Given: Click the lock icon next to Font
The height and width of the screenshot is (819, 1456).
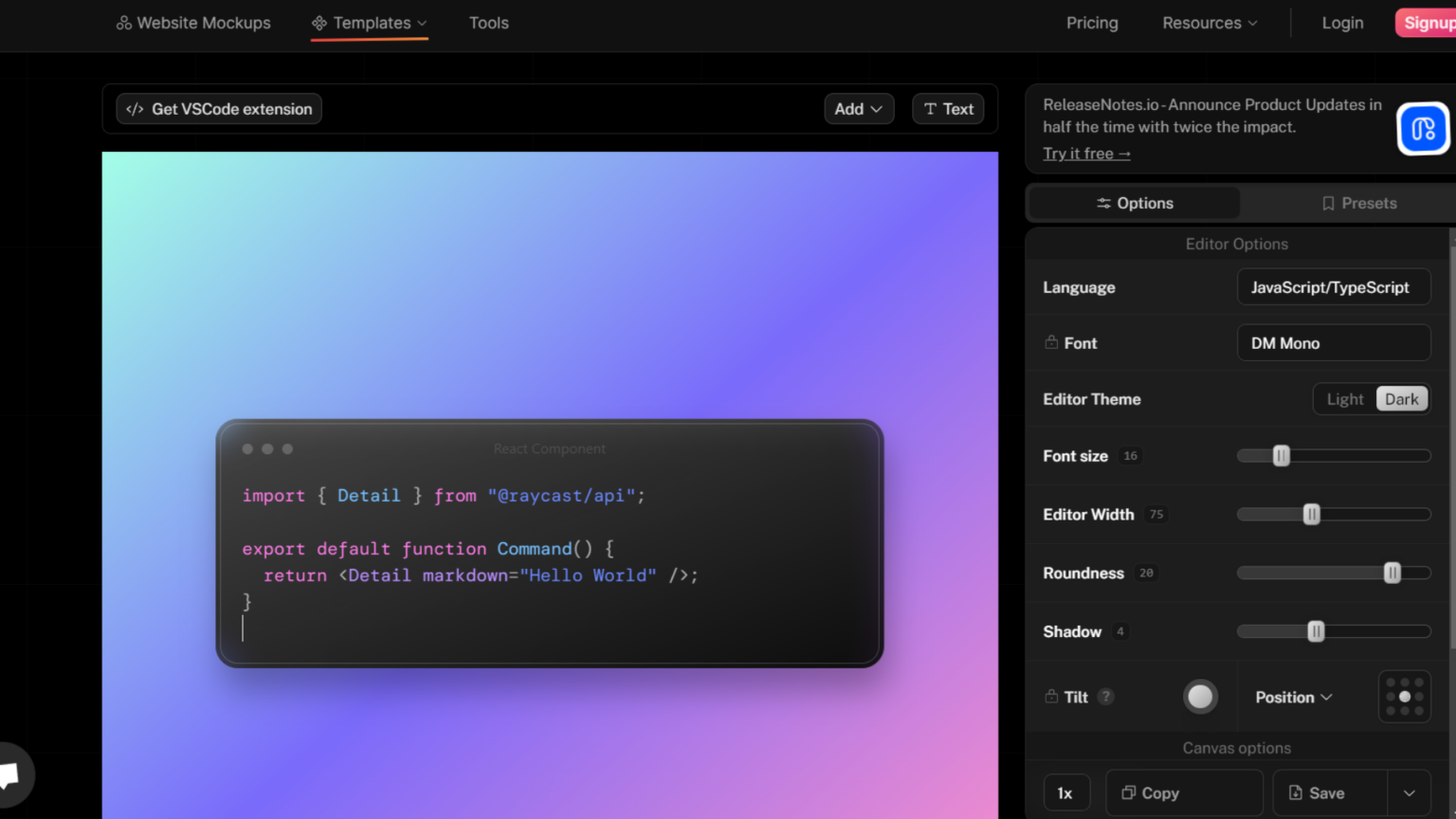Looking at the screenshot, I should point(1051,342).
